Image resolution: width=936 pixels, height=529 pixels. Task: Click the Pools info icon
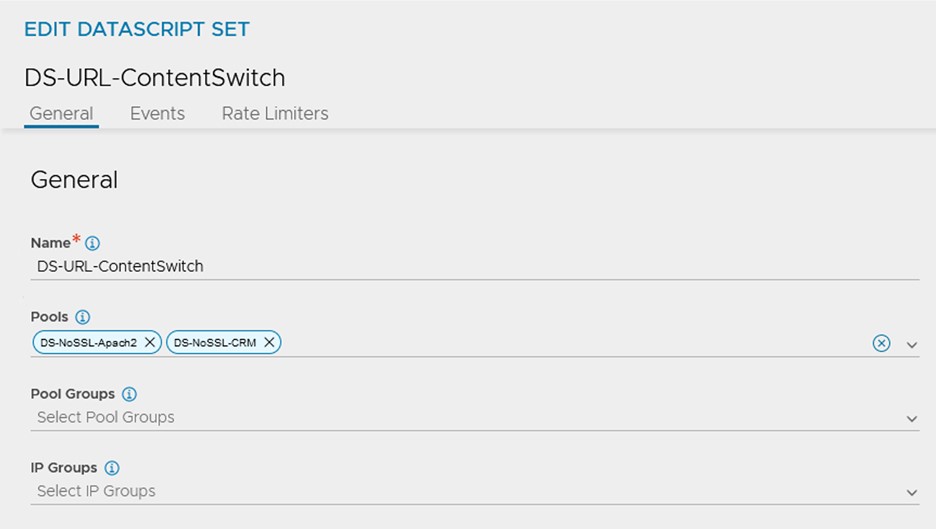coord(83,317)
